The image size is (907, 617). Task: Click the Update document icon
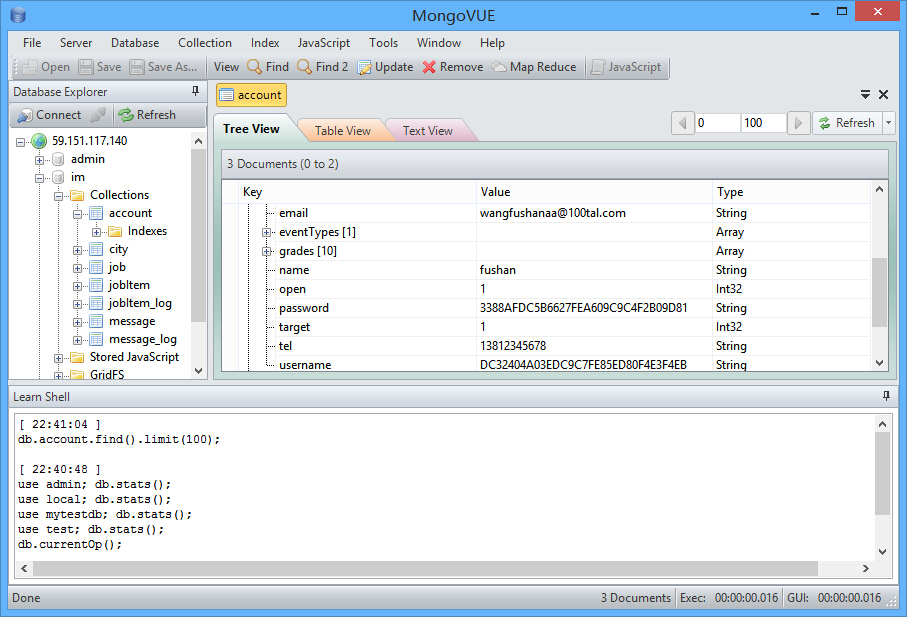point(364,68)
